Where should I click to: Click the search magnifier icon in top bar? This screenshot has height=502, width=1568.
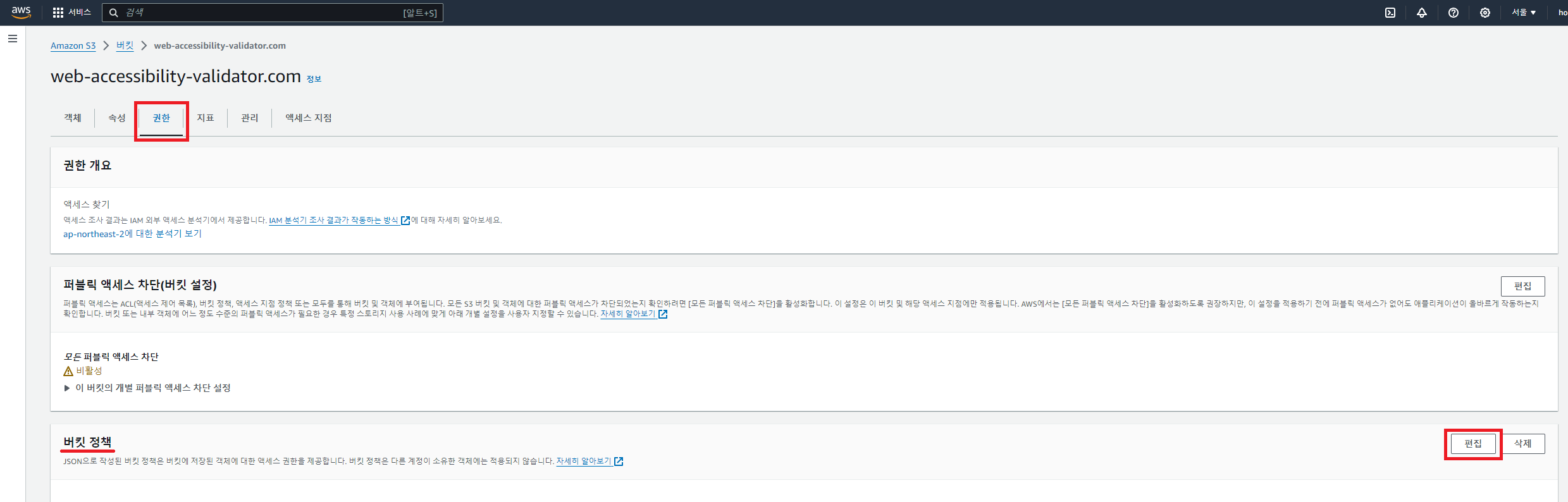tap(114, 13)
